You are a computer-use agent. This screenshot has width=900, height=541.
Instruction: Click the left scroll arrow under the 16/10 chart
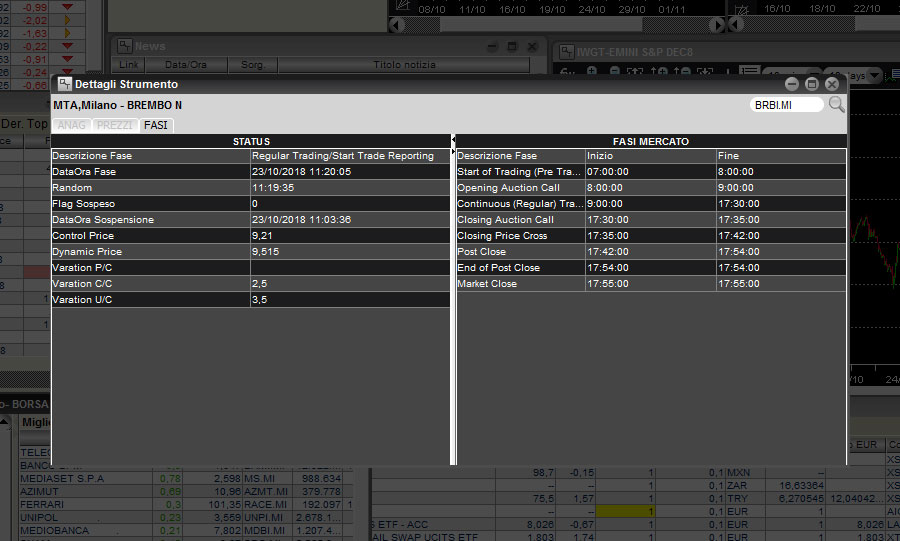736,25
